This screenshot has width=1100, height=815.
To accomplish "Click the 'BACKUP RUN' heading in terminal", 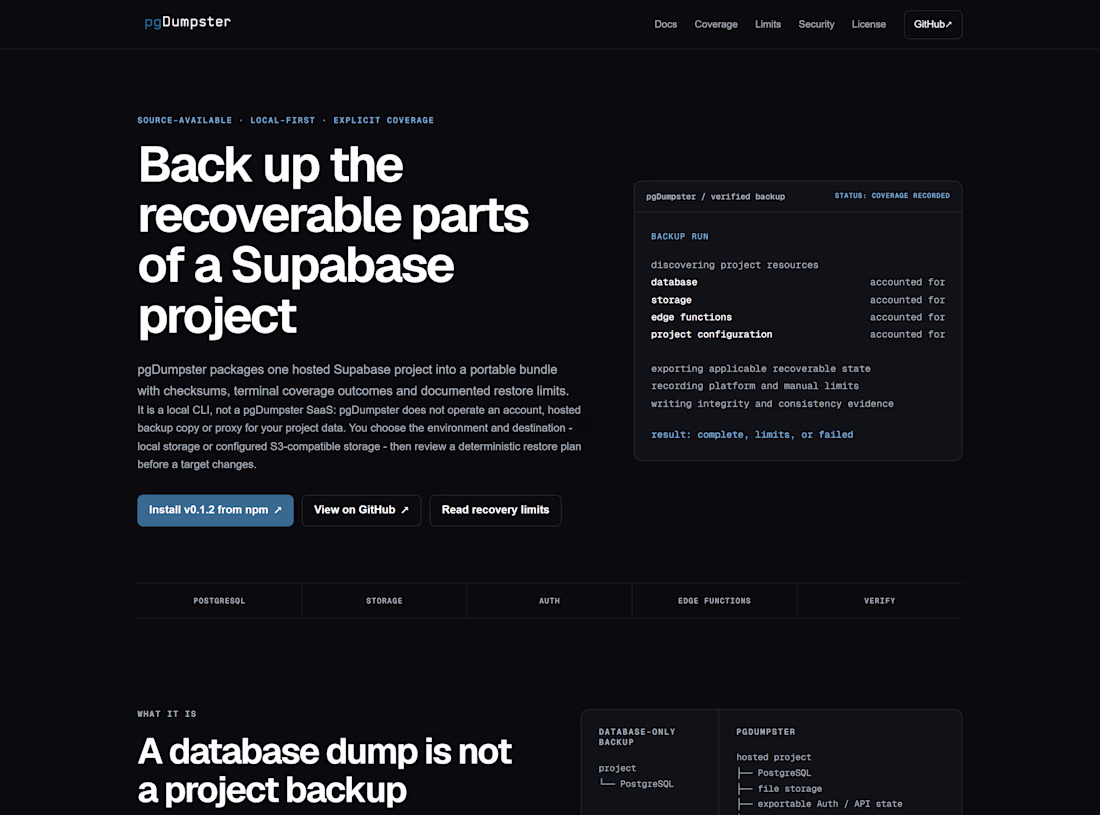I will pyautogui.click(x=679, y=236).
